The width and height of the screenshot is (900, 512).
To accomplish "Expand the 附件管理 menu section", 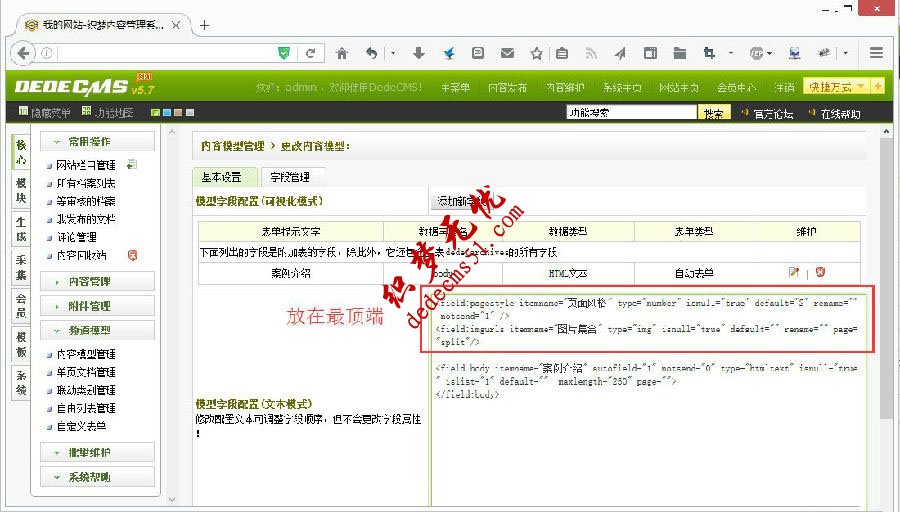I will pos(97,306).
